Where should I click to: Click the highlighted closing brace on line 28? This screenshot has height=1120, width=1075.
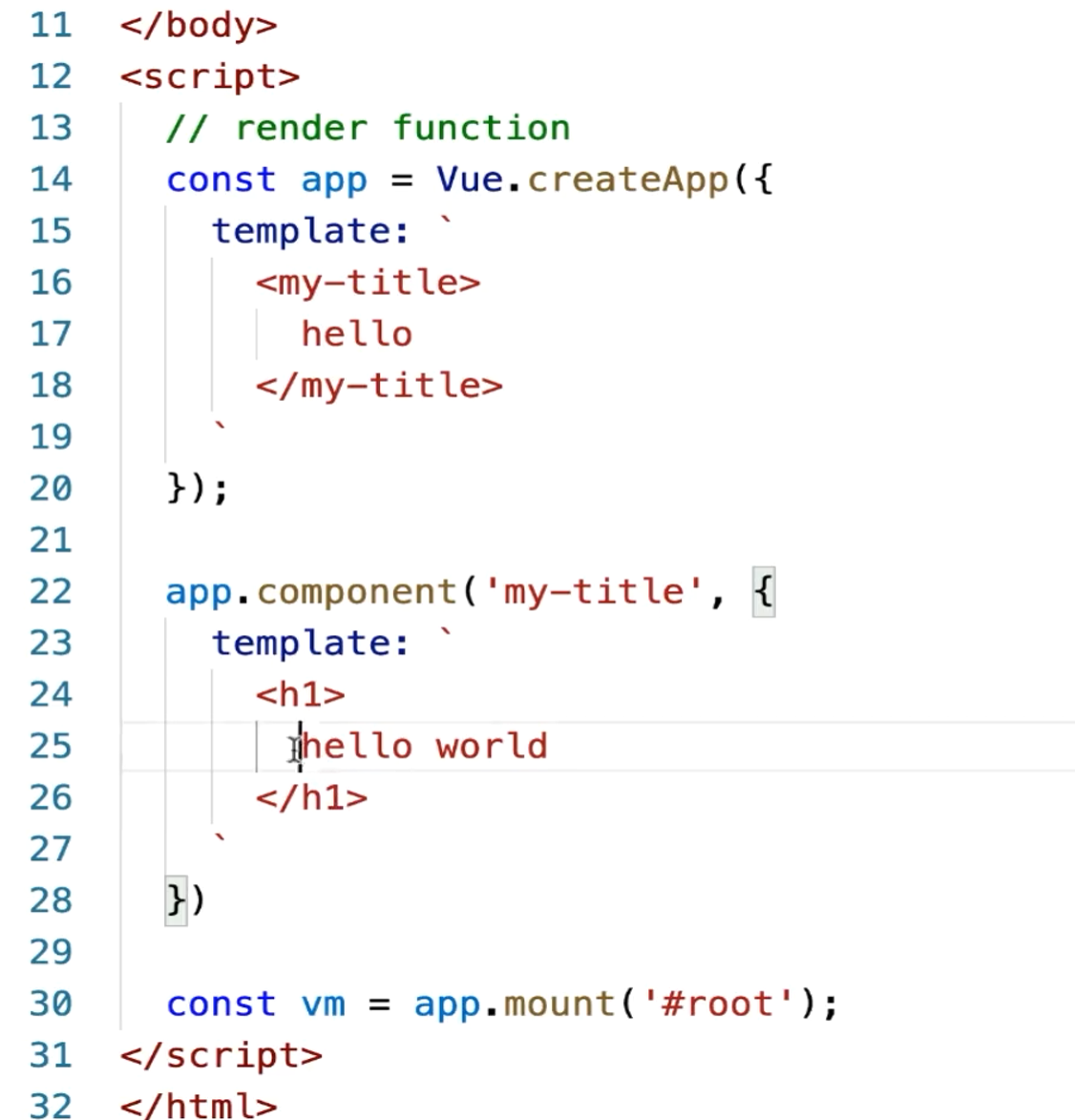(x=176, y=901)
